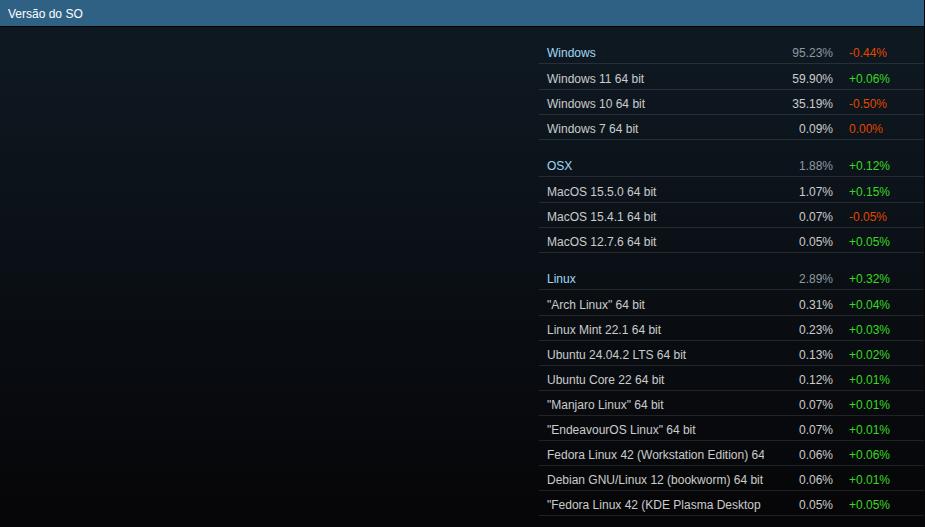Click the Windows 10 share value 35.19%

coord(812,104)
